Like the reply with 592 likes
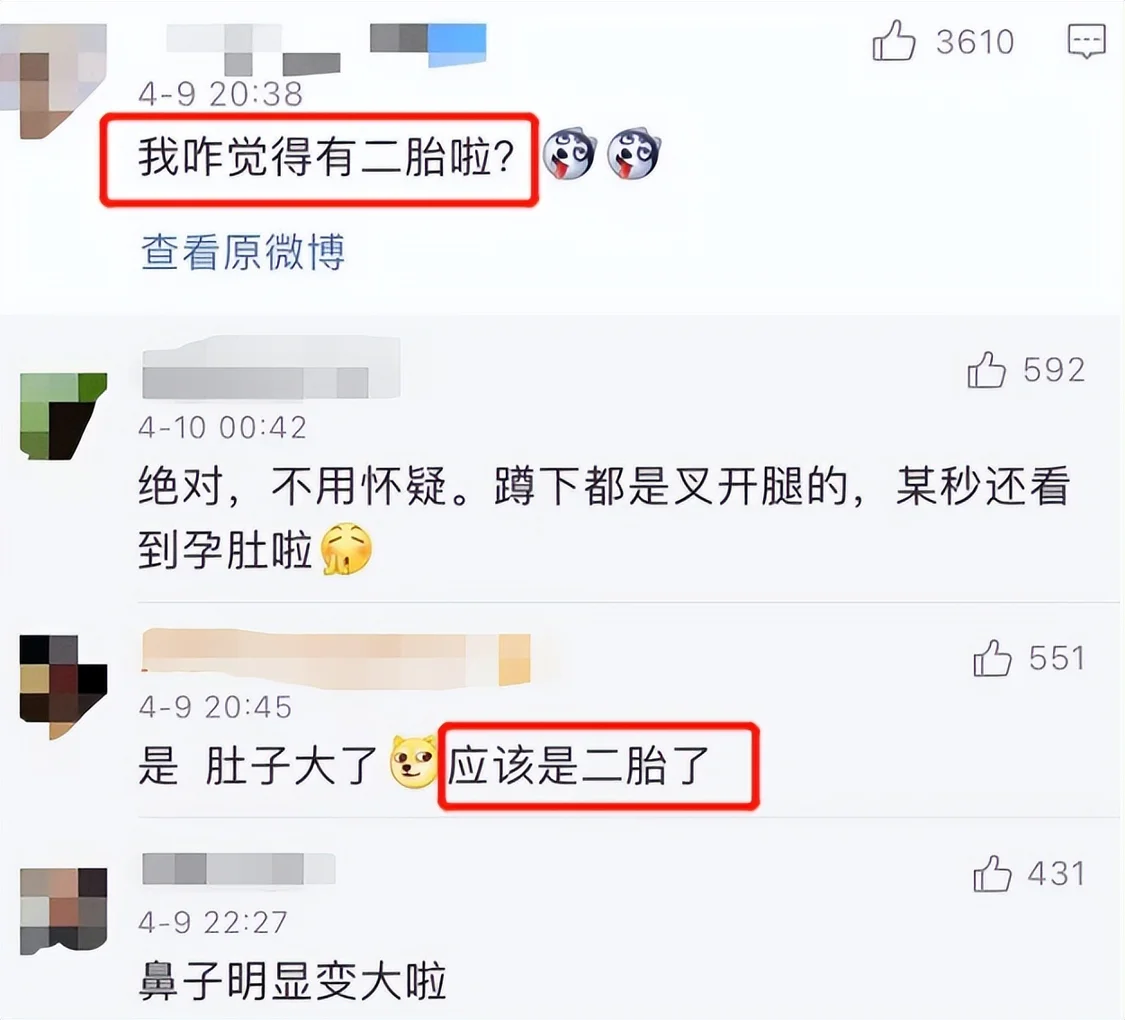This screenshot has height=1020, width=1125. click(987, 370)
